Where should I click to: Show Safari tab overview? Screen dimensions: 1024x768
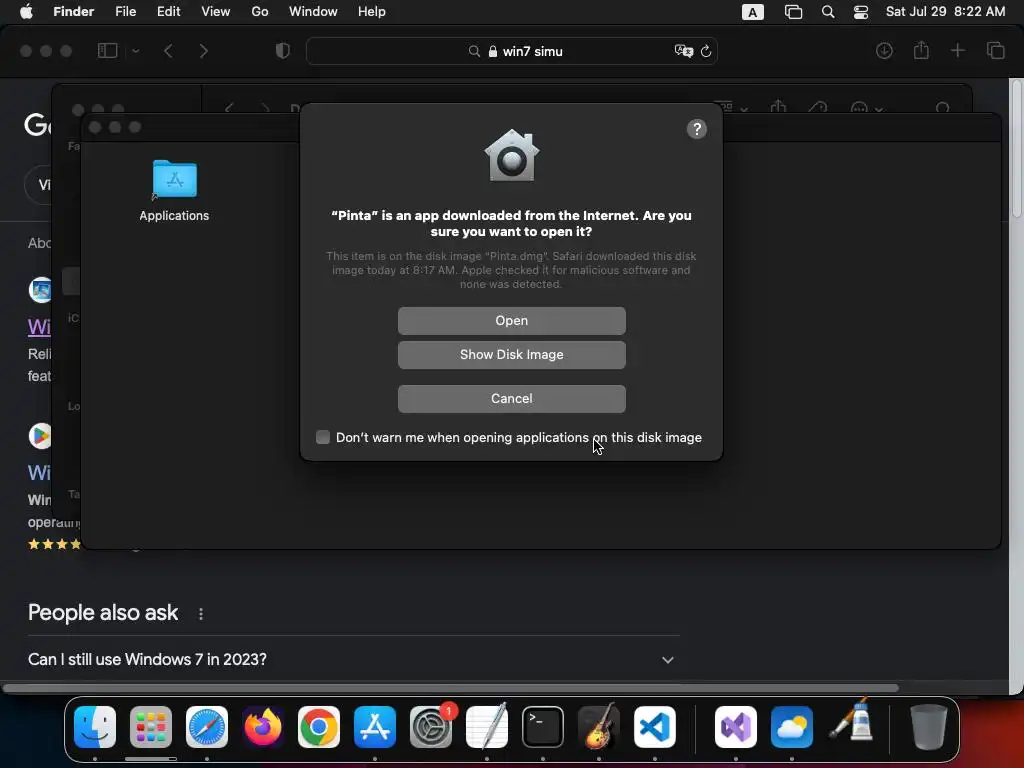(x=995, y=50)
